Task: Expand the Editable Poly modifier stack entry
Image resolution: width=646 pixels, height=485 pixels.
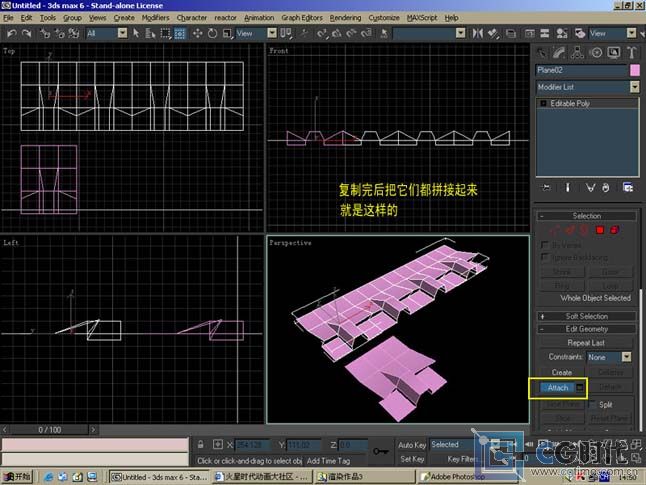Action: (543, 103)
